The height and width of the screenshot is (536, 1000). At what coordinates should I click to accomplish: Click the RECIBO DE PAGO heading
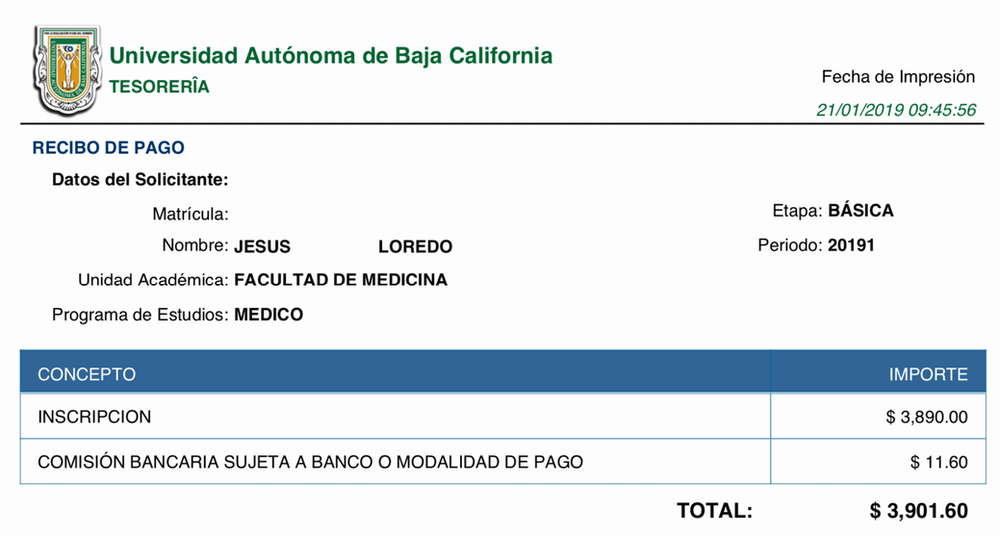pos(108,148)
